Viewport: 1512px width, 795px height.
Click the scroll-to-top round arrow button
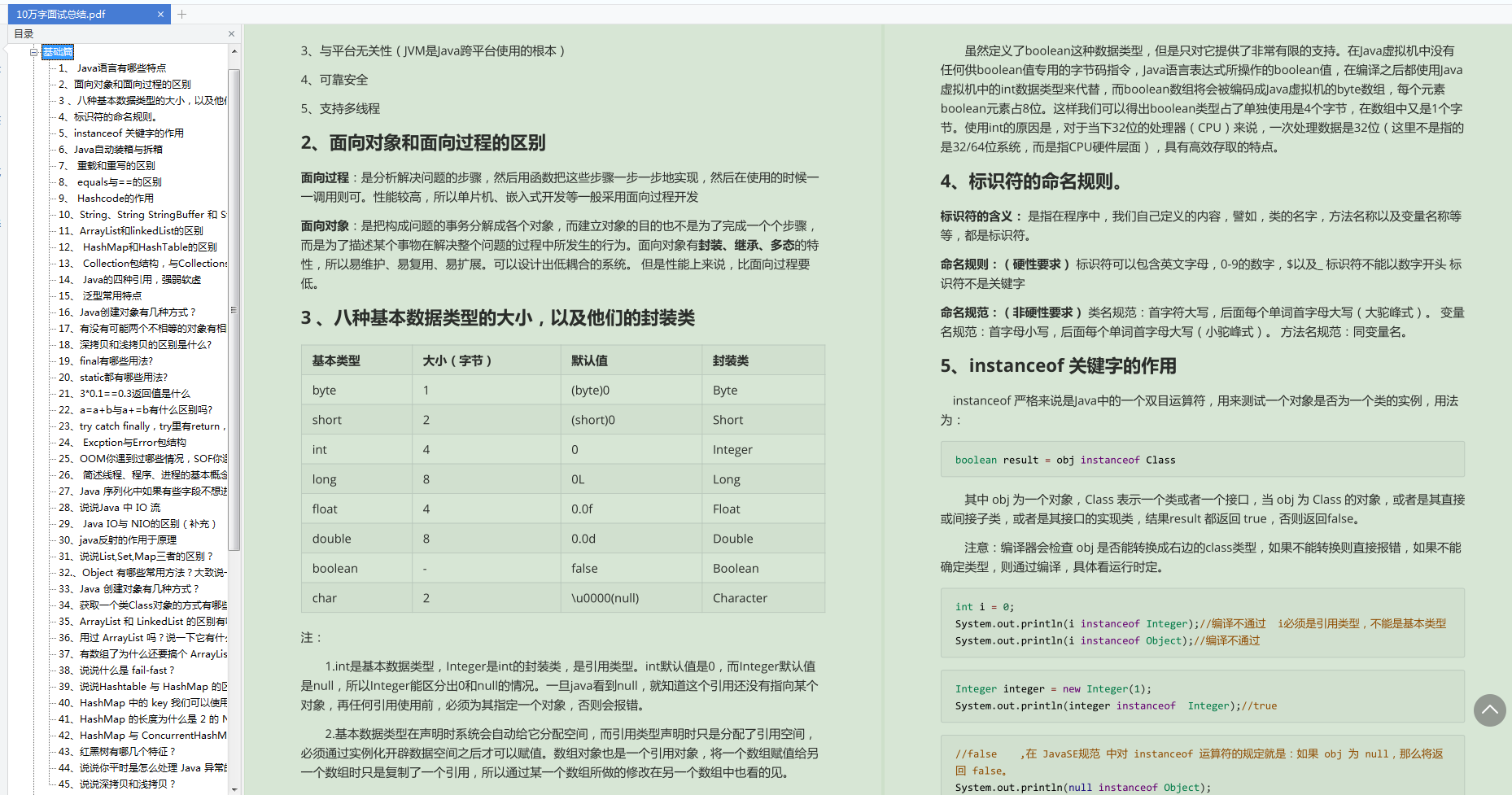(1489, 710)
